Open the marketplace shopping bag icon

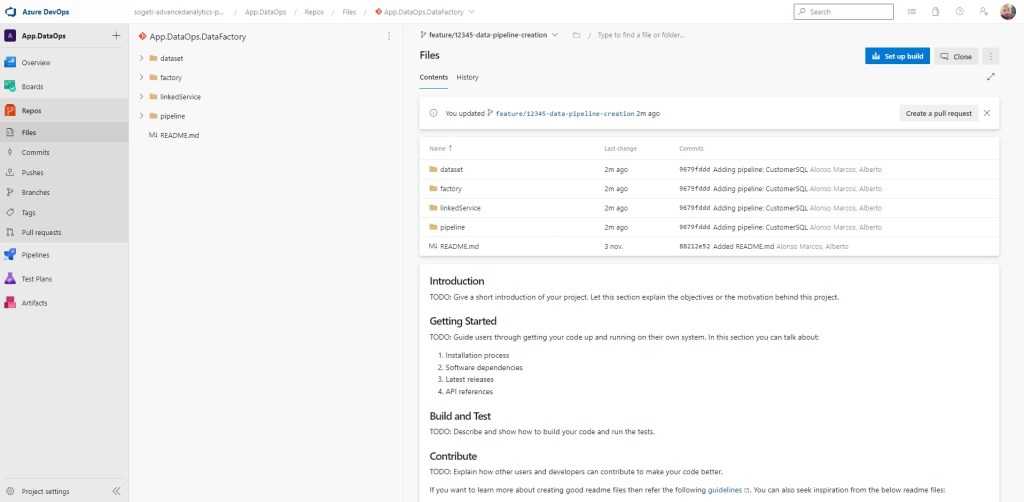[935, 12]
